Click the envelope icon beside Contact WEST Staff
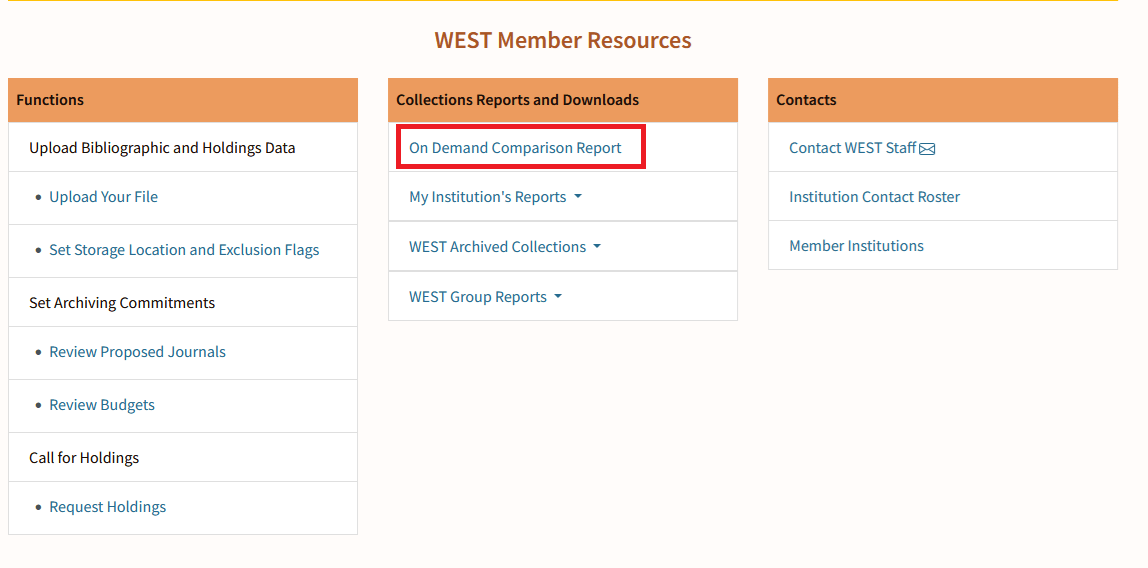This screenshot has height=568, width=1148. tap(928, 149)
